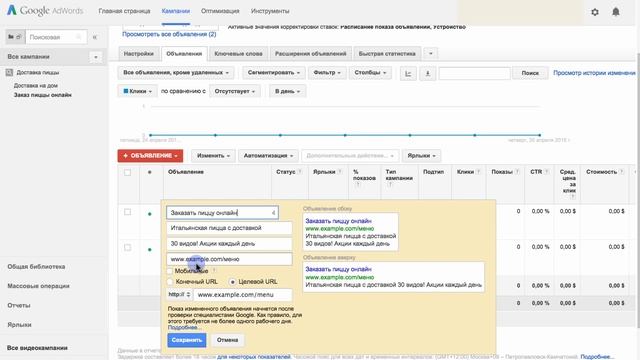Open Отчеты in sidebar

[19, 305]
